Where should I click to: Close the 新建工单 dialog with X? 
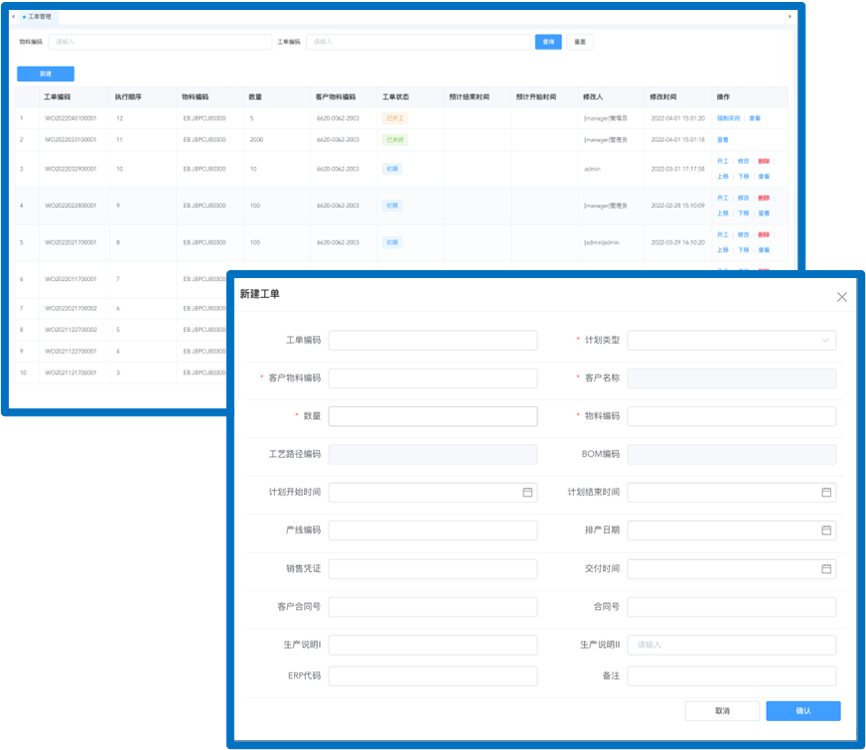coord(841,297)
